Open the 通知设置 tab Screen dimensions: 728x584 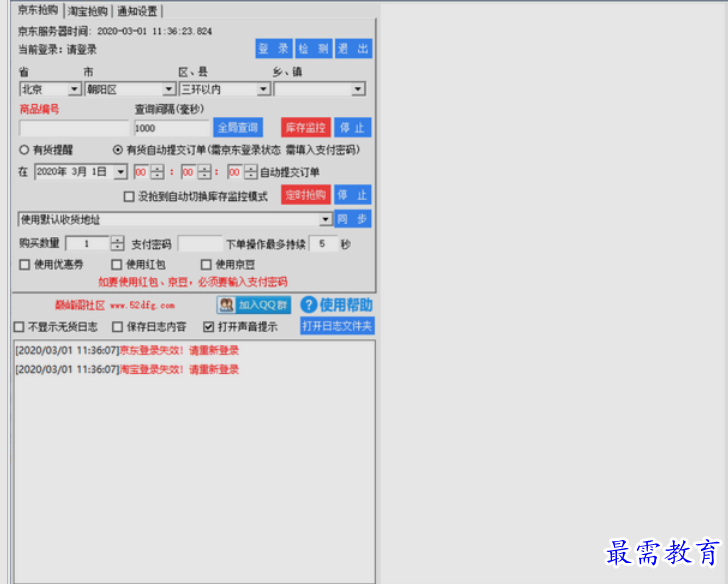[x=137, y=11]
